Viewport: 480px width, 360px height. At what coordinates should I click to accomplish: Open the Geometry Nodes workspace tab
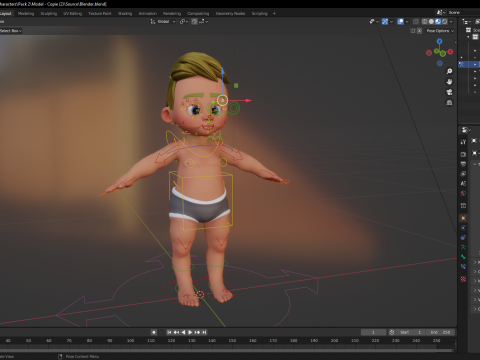click(230, 14)
